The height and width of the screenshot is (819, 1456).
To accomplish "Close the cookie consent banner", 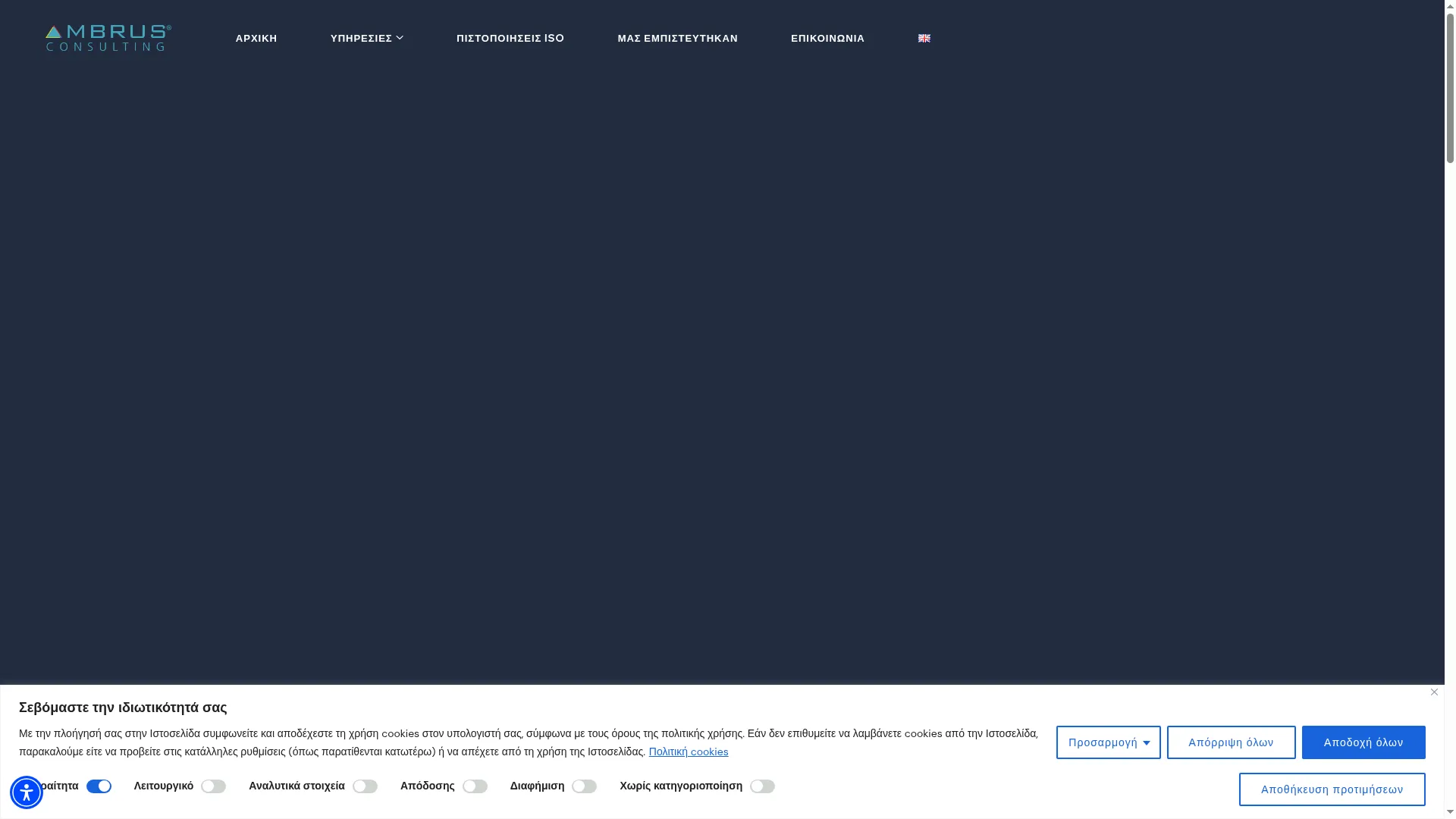I will point(1434,692).
